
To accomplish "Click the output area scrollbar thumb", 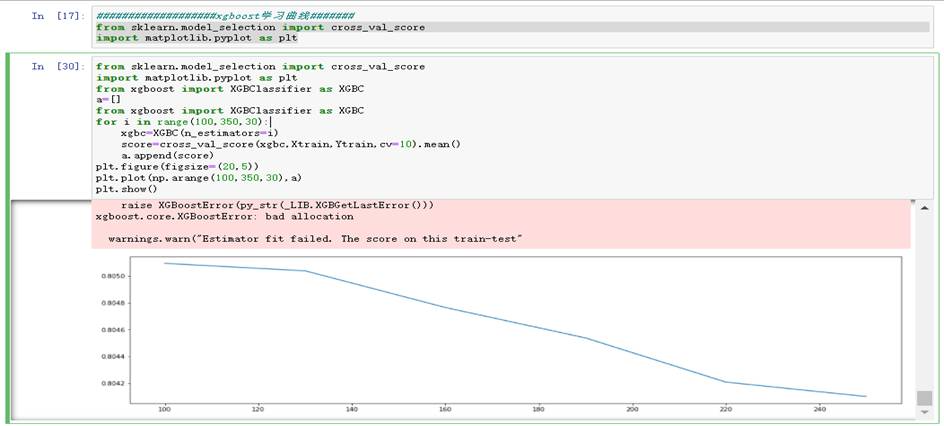I will coord(924,398).
